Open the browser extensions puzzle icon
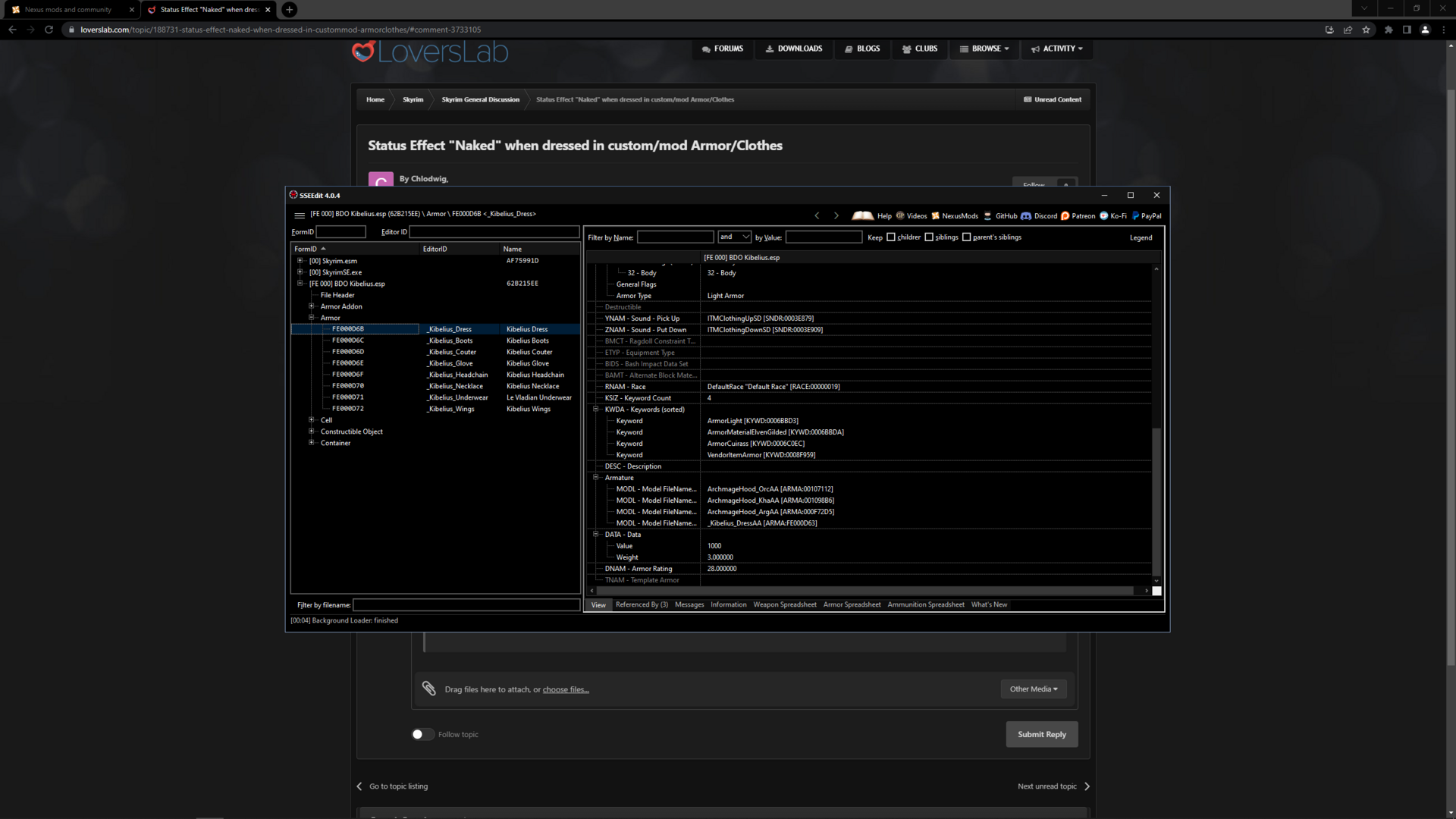This screenshot has height=819, width=1456. (x=1389, y=30)
